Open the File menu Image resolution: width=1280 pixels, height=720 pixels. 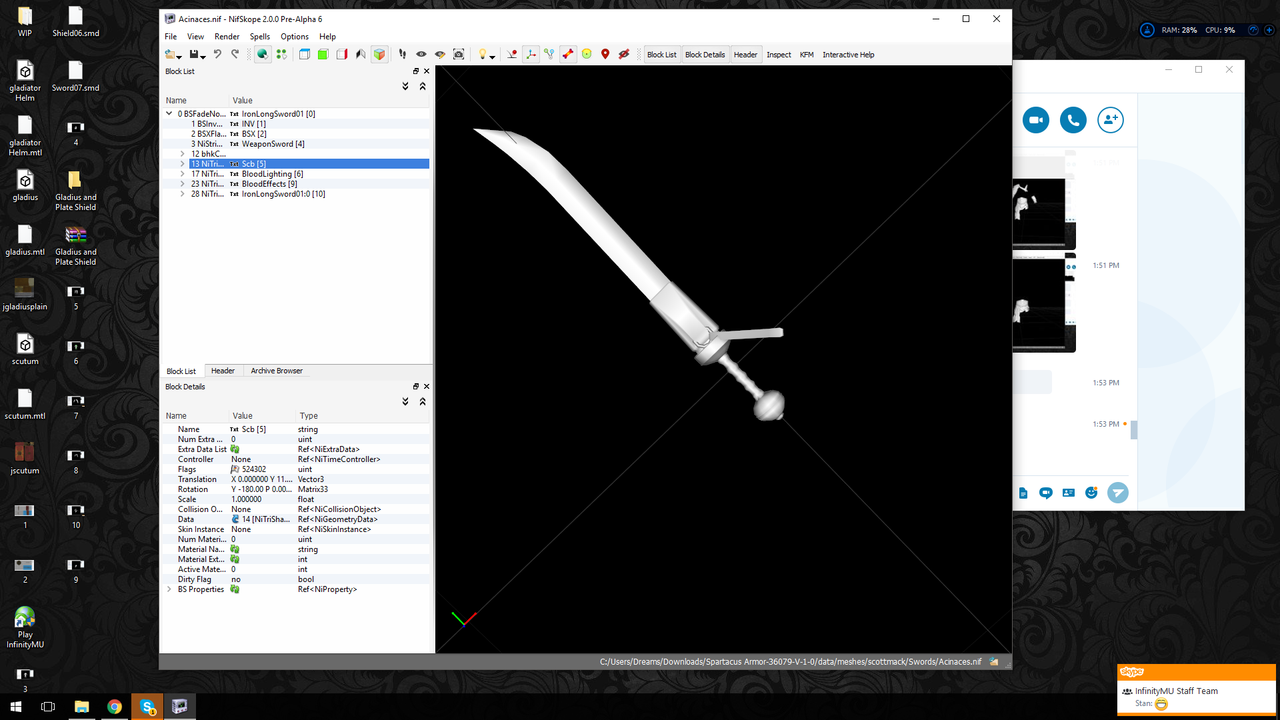coord(171,37)
